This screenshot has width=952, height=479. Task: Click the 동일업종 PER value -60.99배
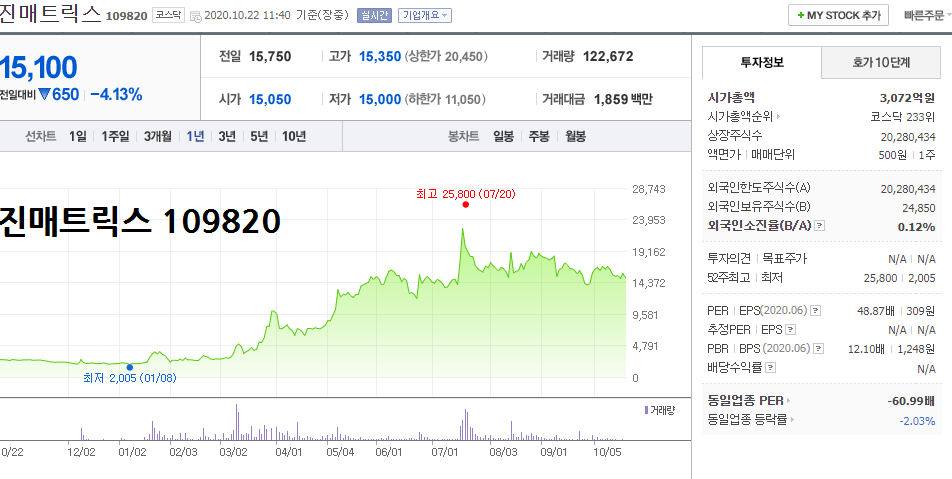coord(911,401)
